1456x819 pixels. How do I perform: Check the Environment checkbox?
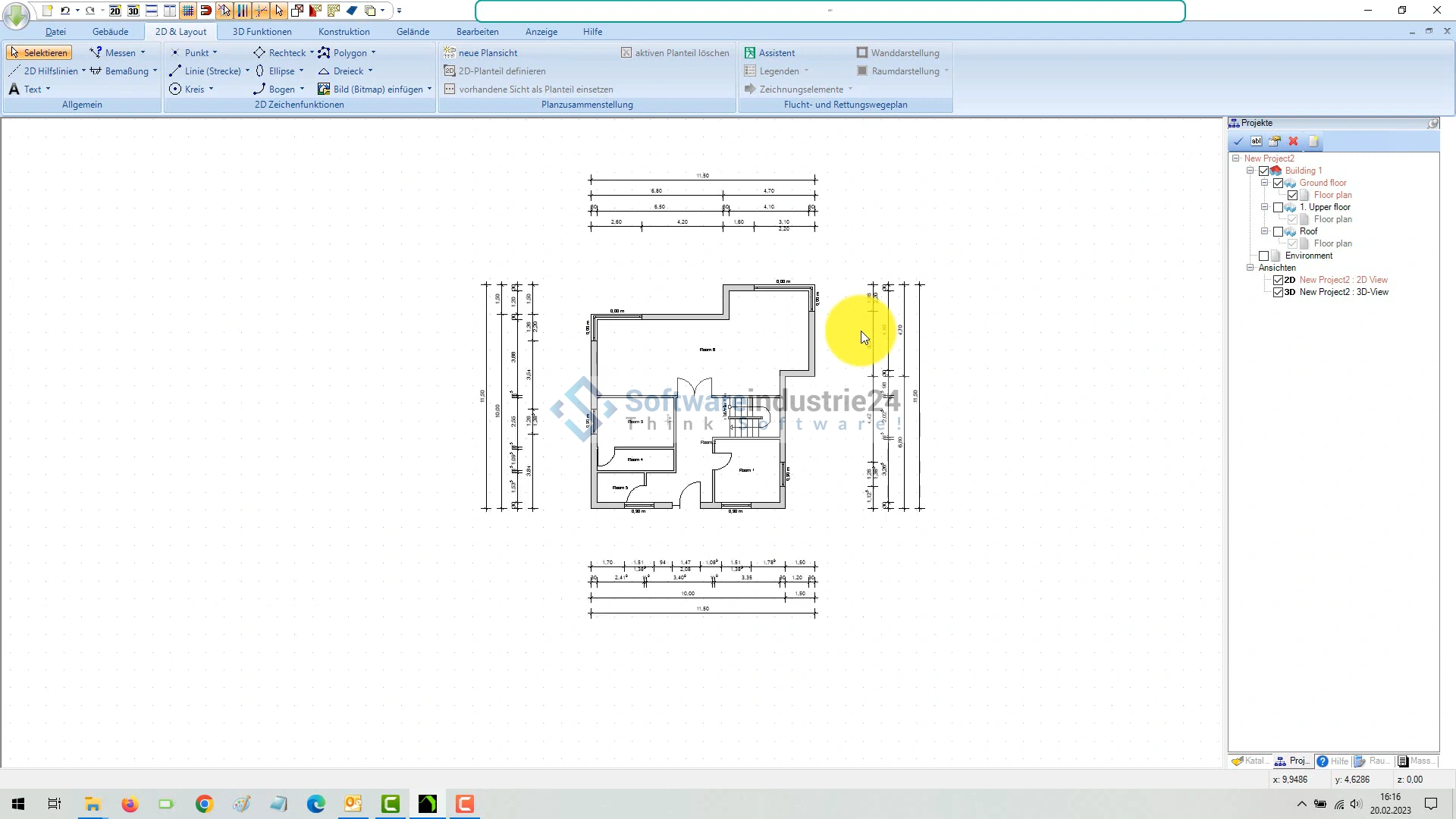coord(1264,256)
